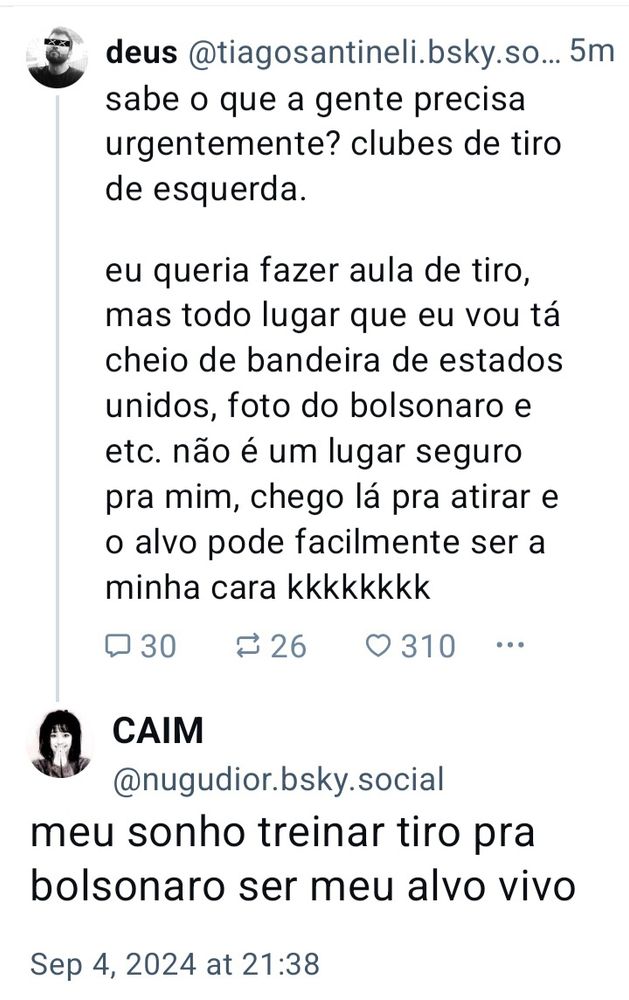
Task: Like the post with the heart icon
Action: [x=378, y=645]
